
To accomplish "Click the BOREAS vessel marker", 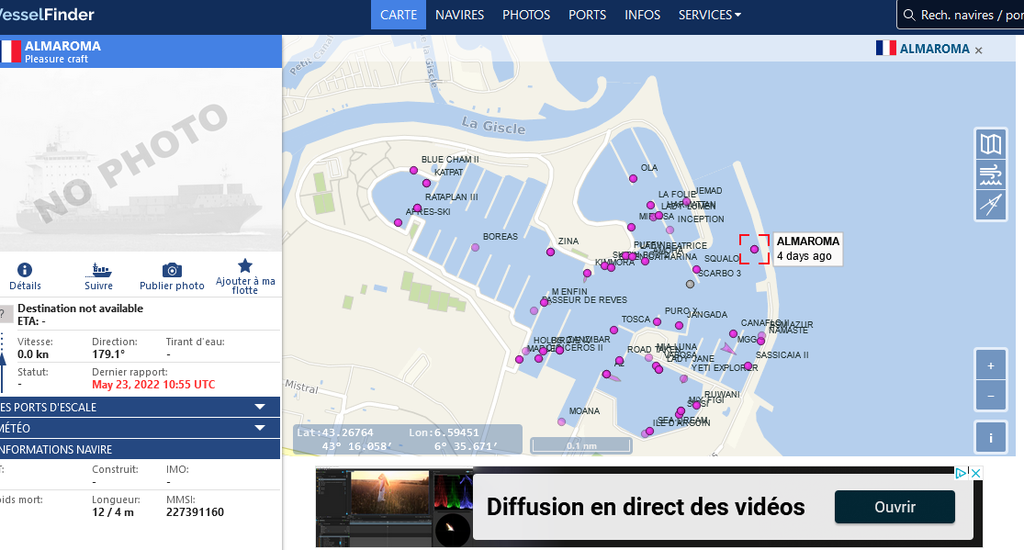I will click(475, 247).
